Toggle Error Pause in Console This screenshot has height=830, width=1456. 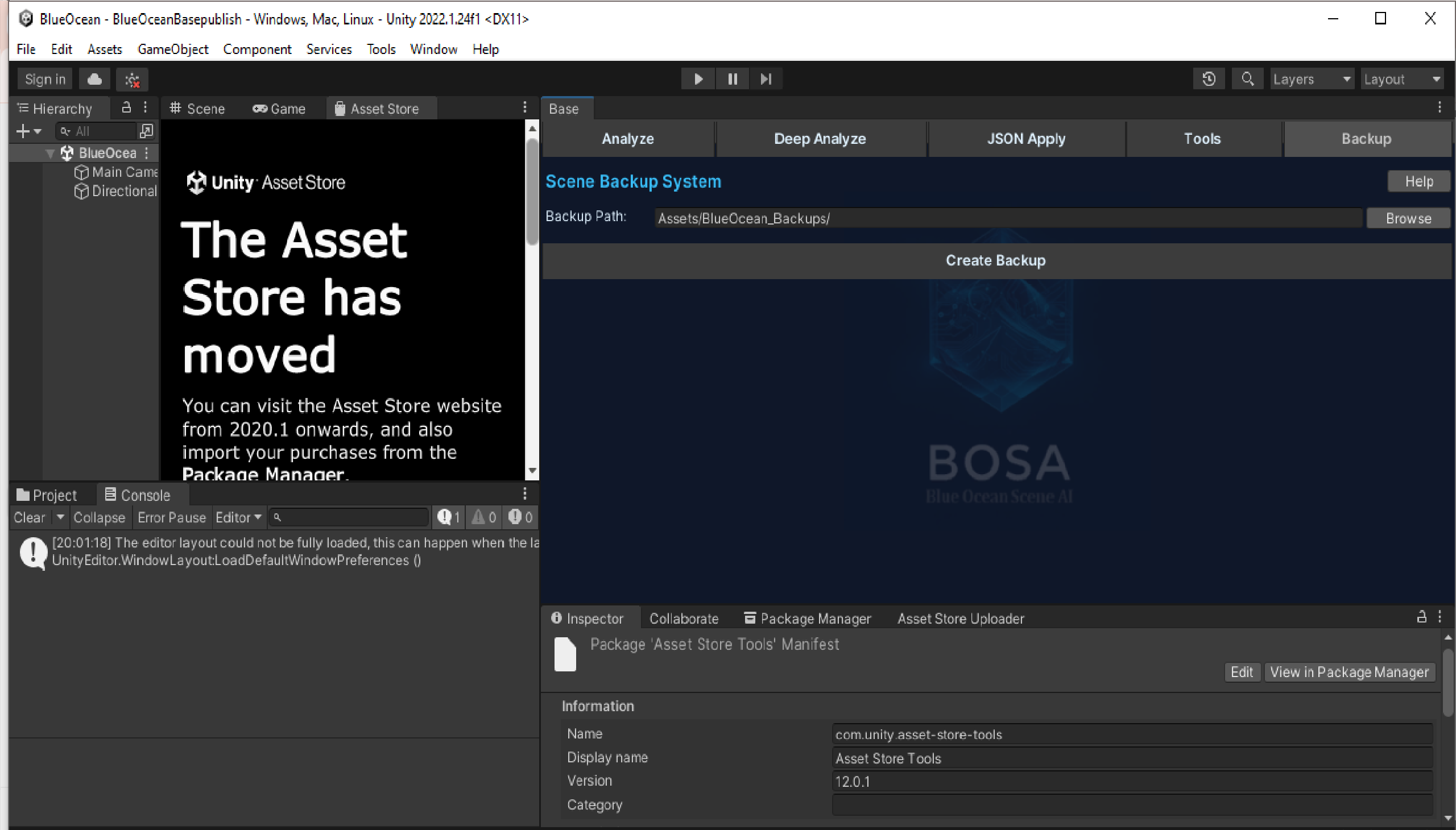click(171, 517)
